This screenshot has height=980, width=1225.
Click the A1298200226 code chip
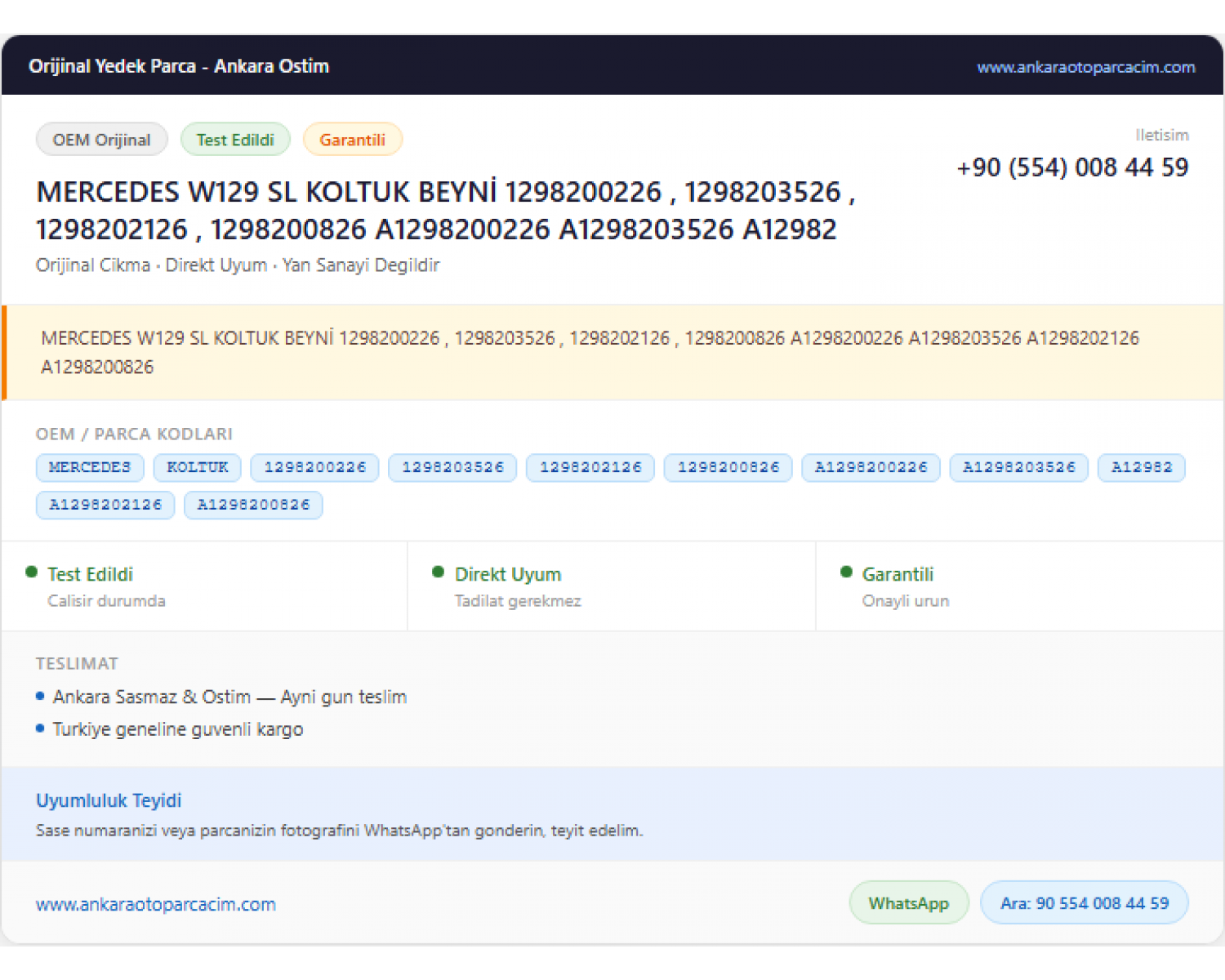point(871,467)
